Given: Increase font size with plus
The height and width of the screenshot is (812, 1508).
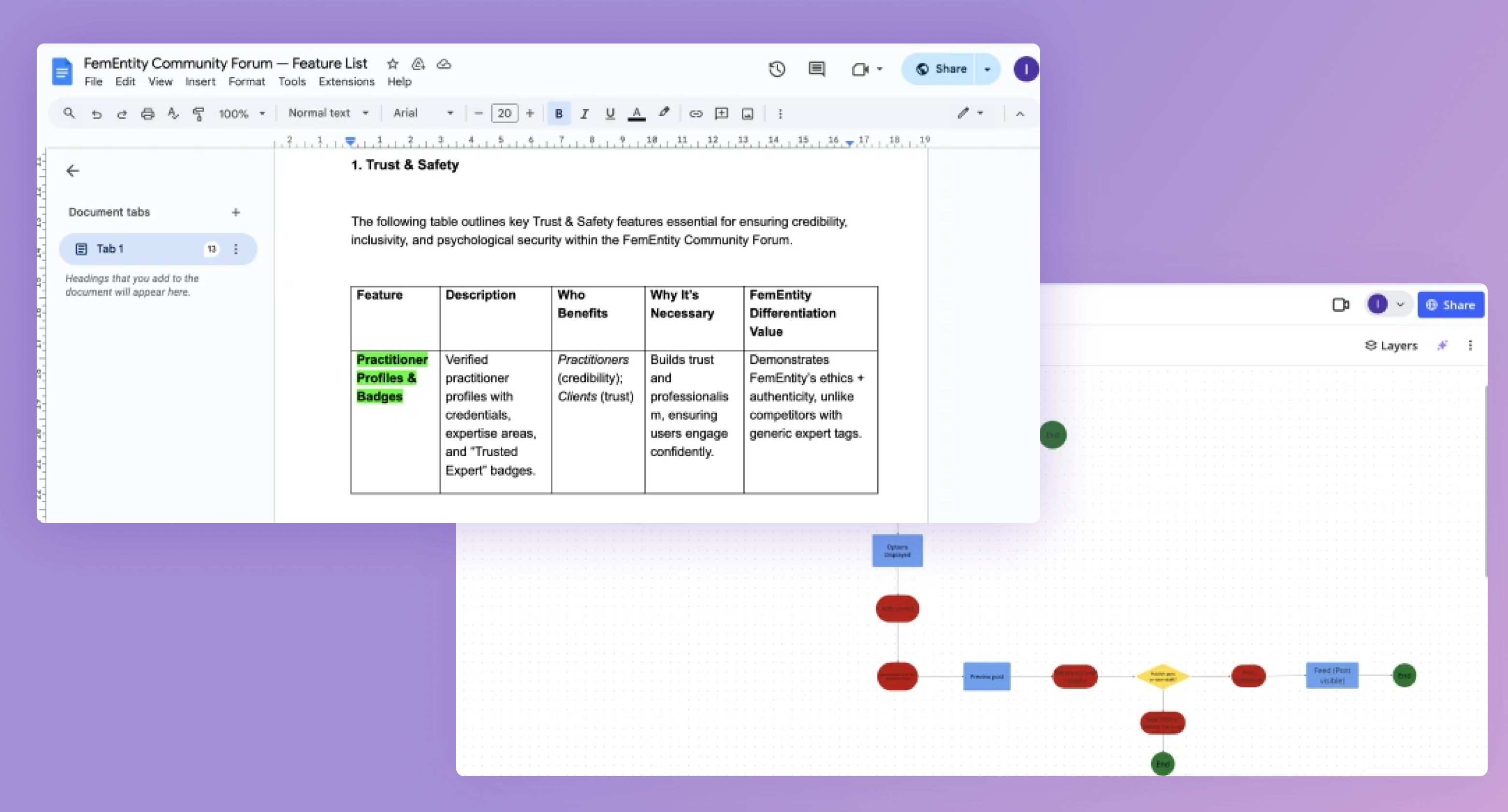Looking at the screenshot, I should pos(530,113).
